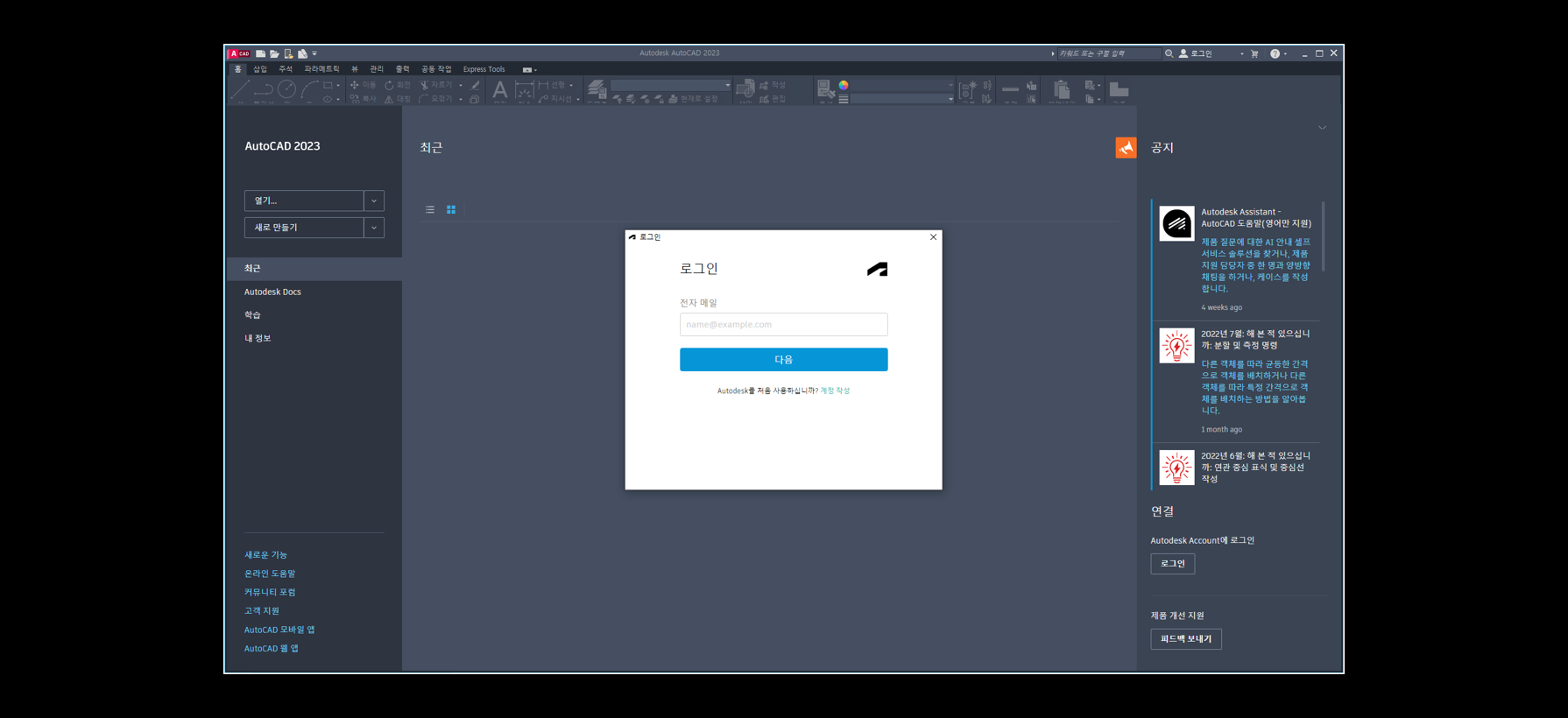Image resolution: width=1568 pixels, height=718 pixels.
Task: Click the Paste clipboard icon
Action: tap(1061, 89)
